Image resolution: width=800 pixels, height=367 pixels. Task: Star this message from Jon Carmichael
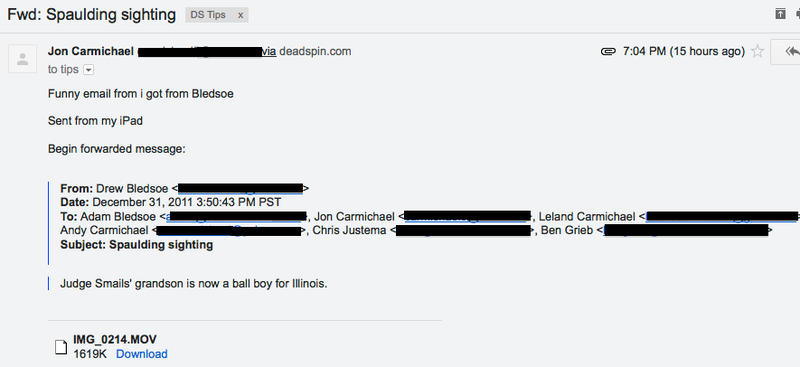[x=758, y=52]
